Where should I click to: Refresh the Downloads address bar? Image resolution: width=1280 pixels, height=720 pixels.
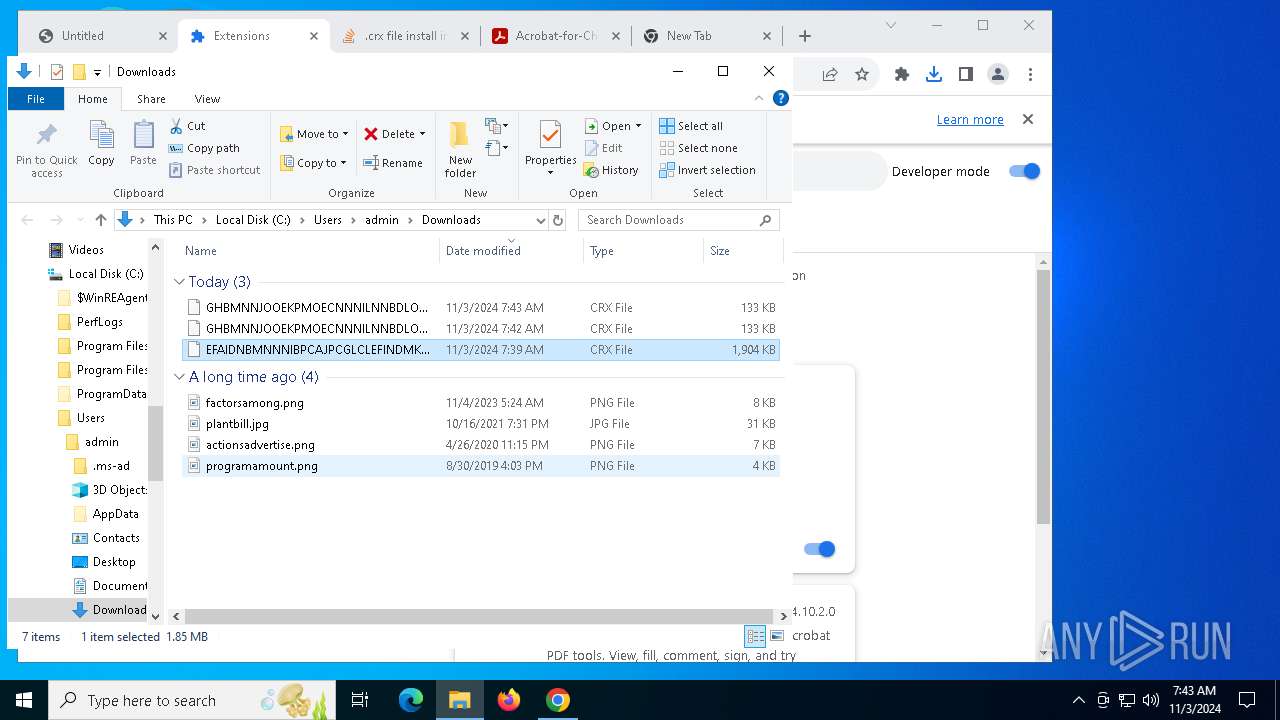click(558, 220)
